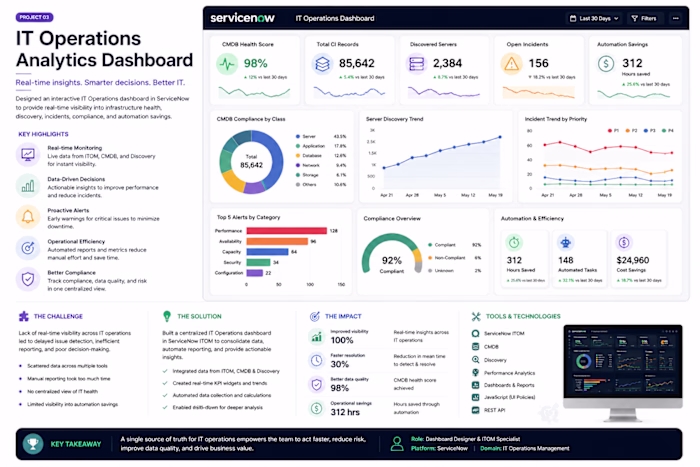Click the Open Incidents warning triangle icon
The width and height of the screenshot is (700, 467).
[x=512, y=64]
